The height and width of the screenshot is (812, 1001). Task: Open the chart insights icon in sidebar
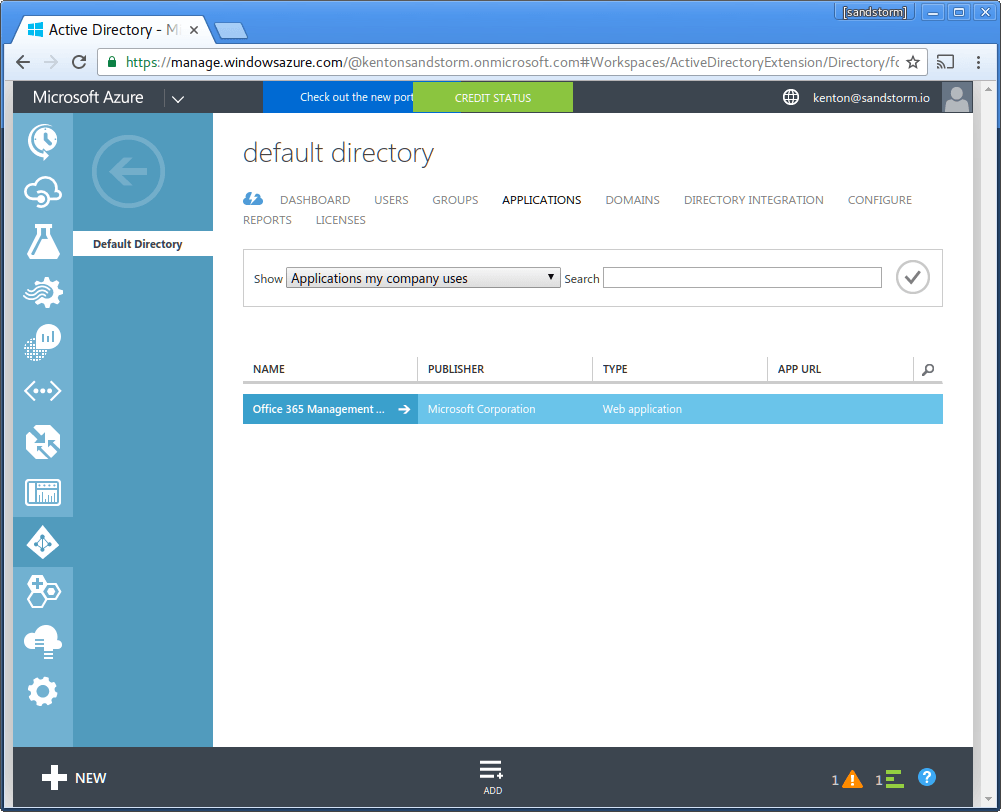(x=43, y=342)
